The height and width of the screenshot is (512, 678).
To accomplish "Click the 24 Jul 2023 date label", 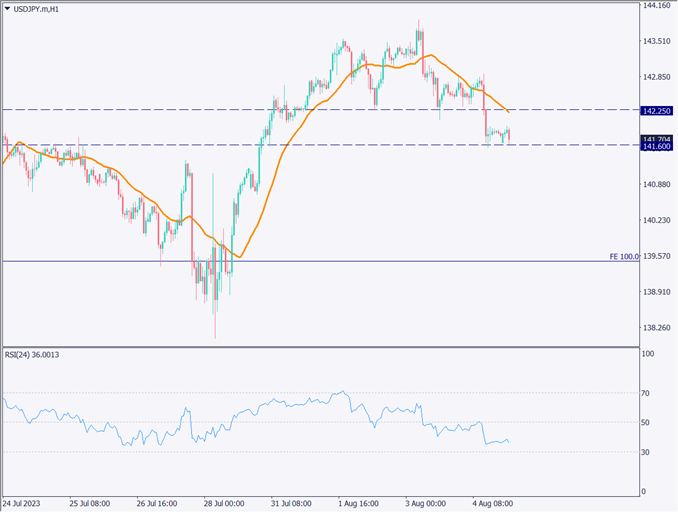I will click(x=23, y=504).
